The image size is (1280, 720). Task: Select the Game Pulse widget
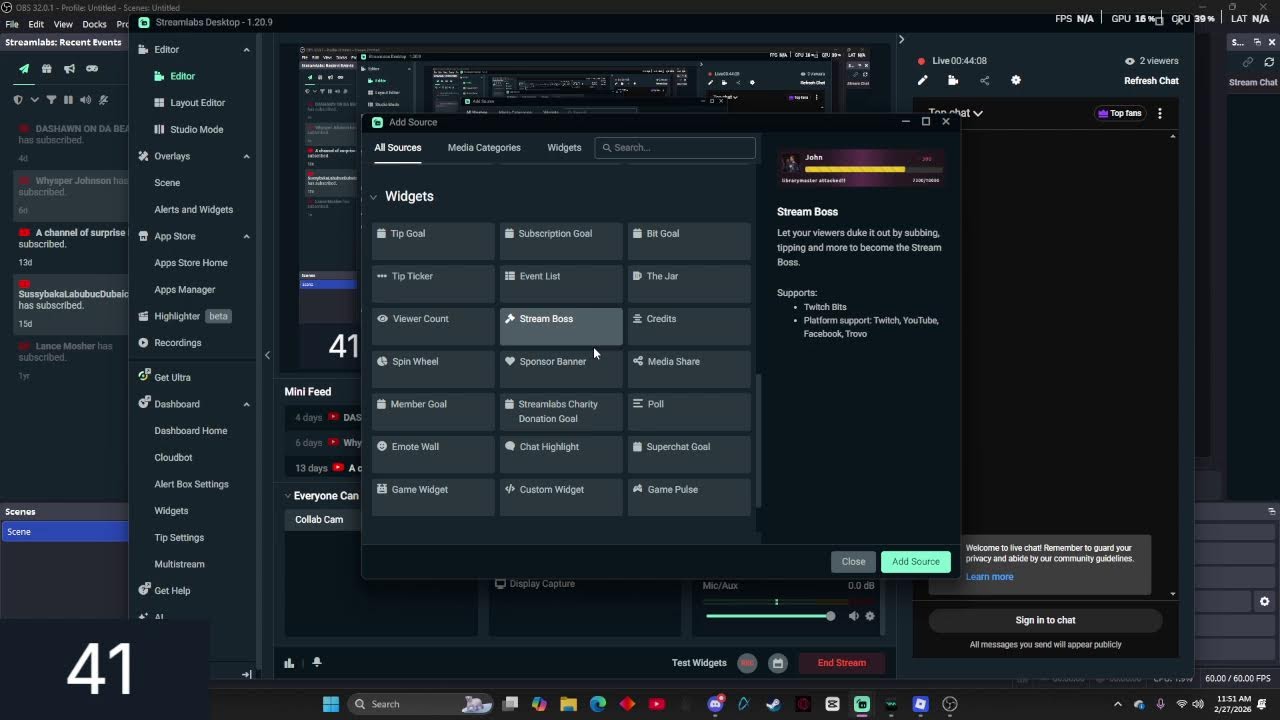(689, 497)
